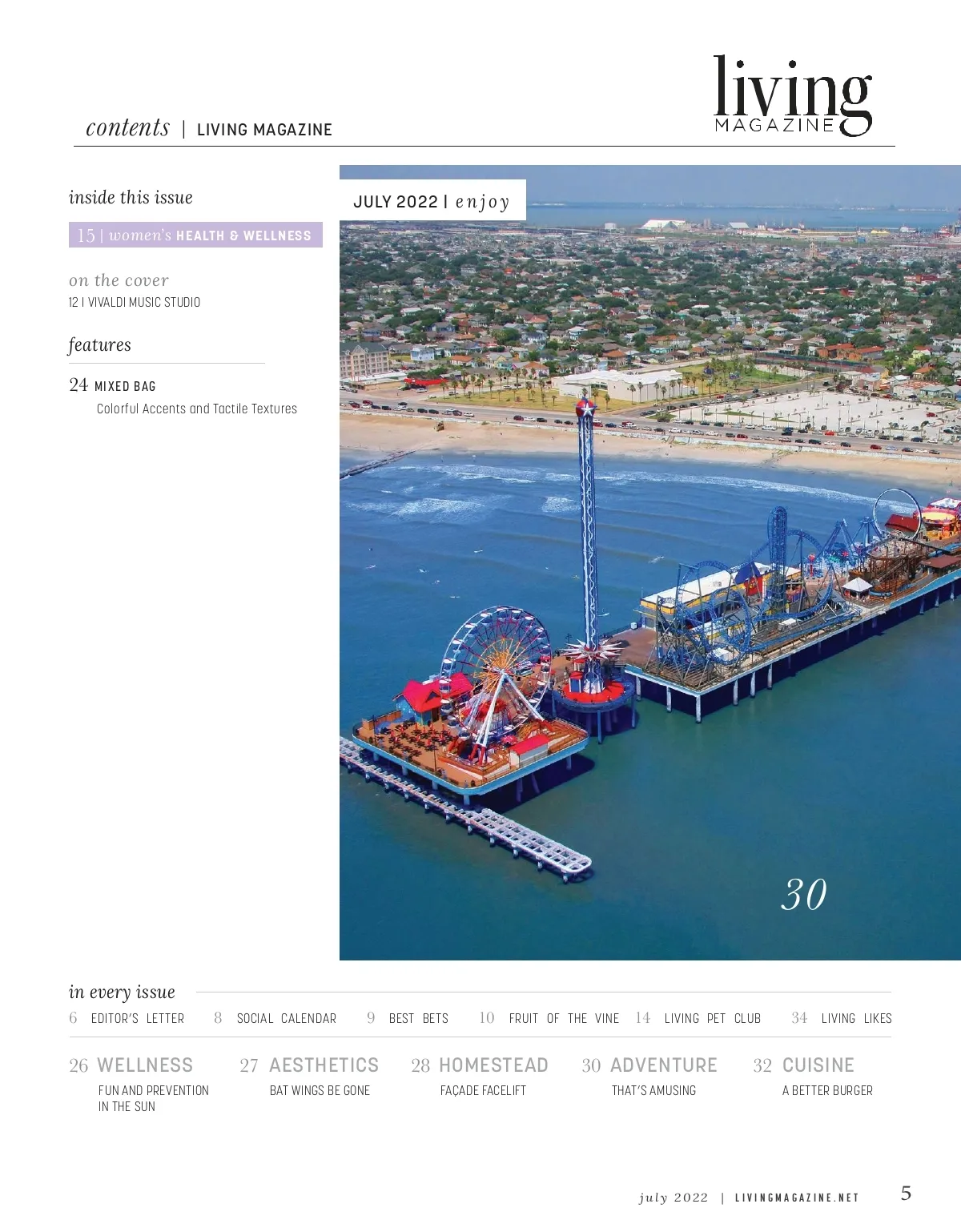Screen dimensions: 961x1232
Task: Click the July 2022 enjoy label
Action: coord(432,201)
